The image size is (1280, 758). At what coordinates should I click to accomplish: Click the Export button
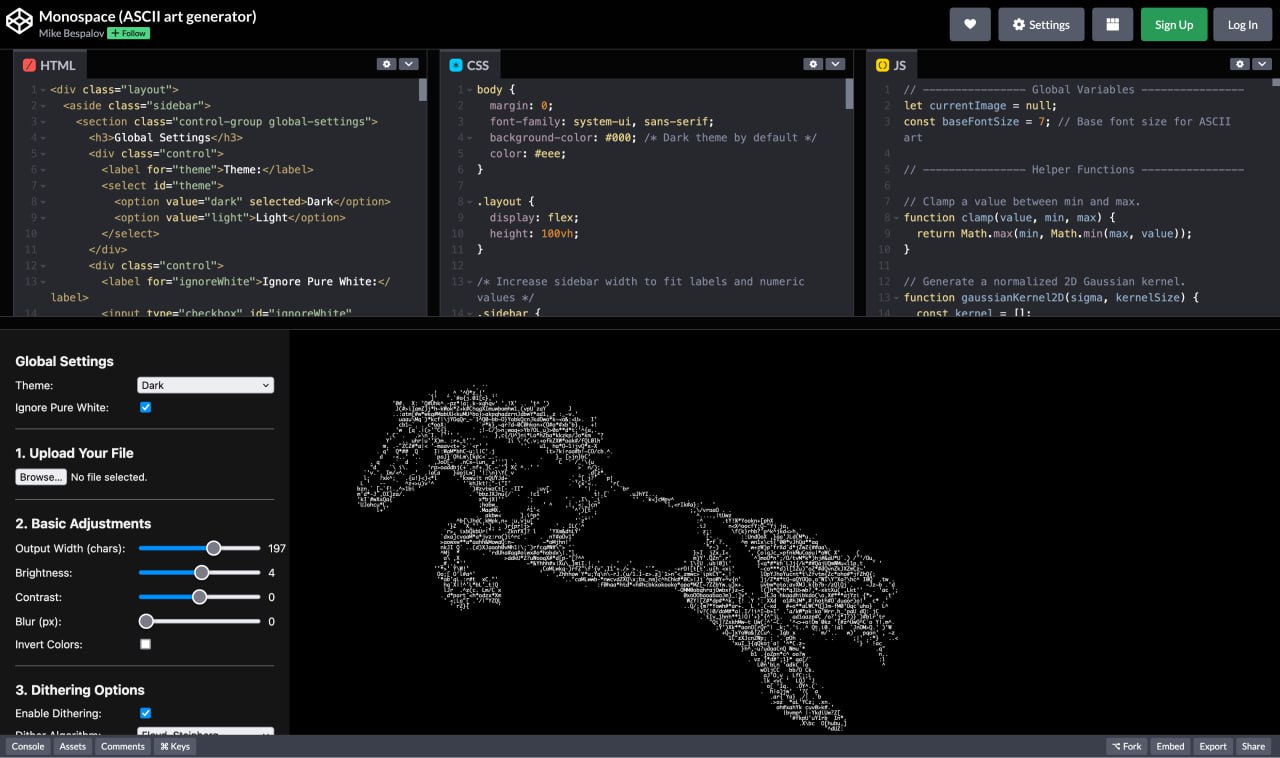[x=1213, y=746]
